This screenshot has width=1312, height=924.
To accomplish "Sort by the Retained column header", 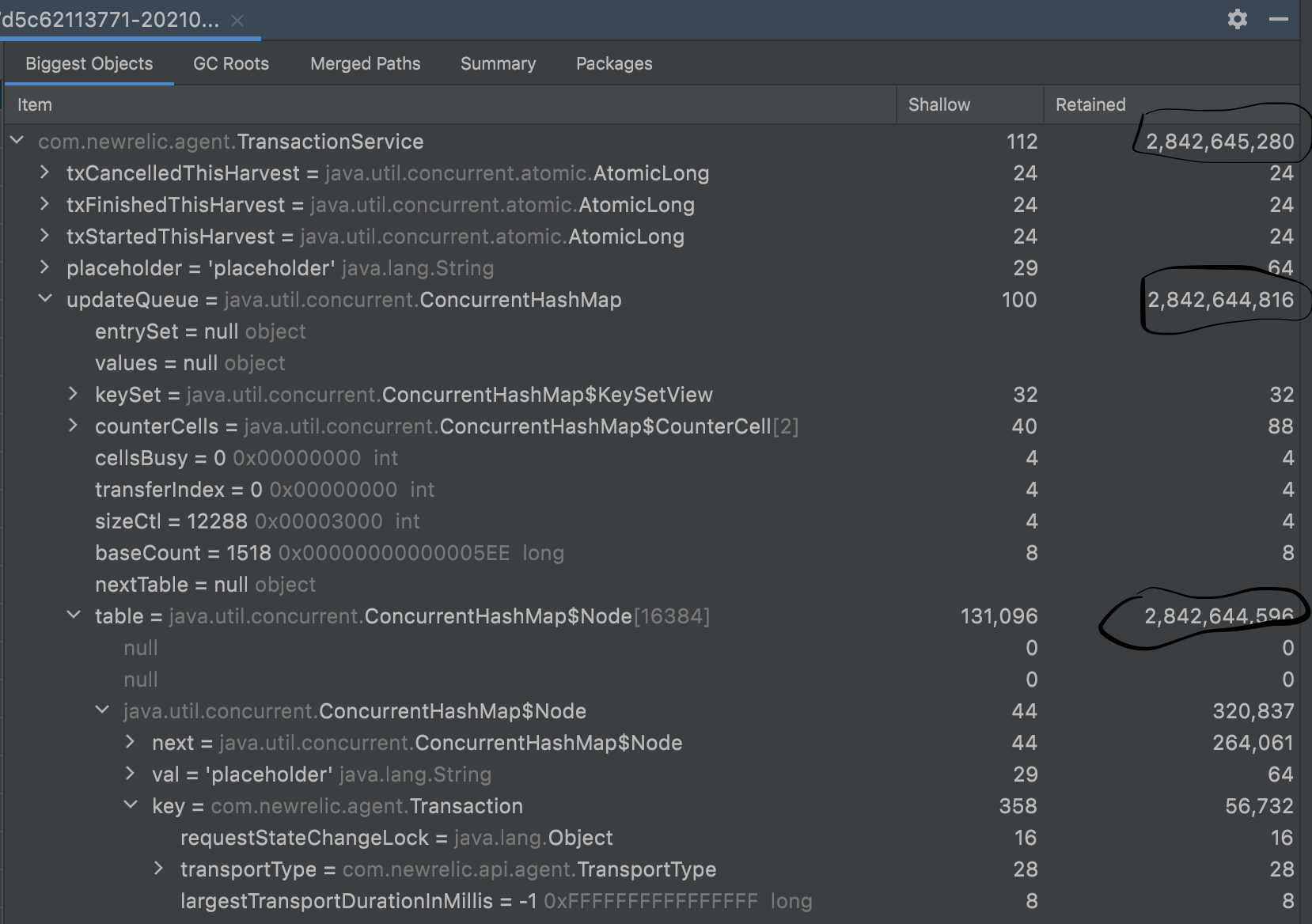I will point(1090,104).
